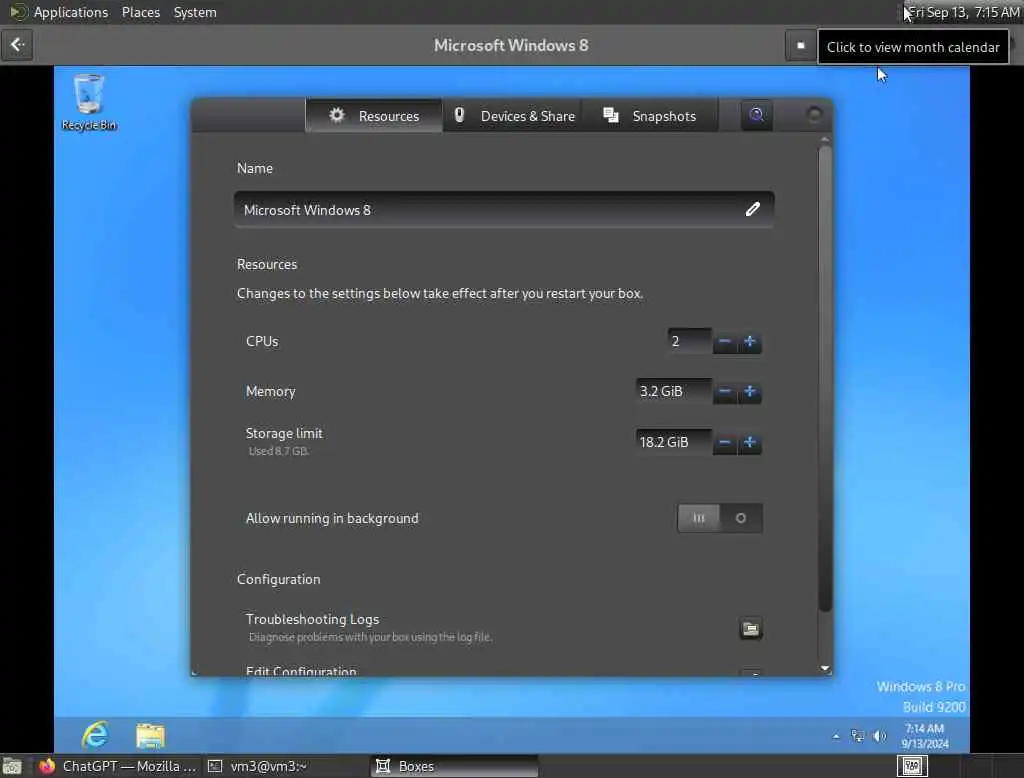Click the back arrow in Boxes header
Screen dimensions: 1024x778
17,45
